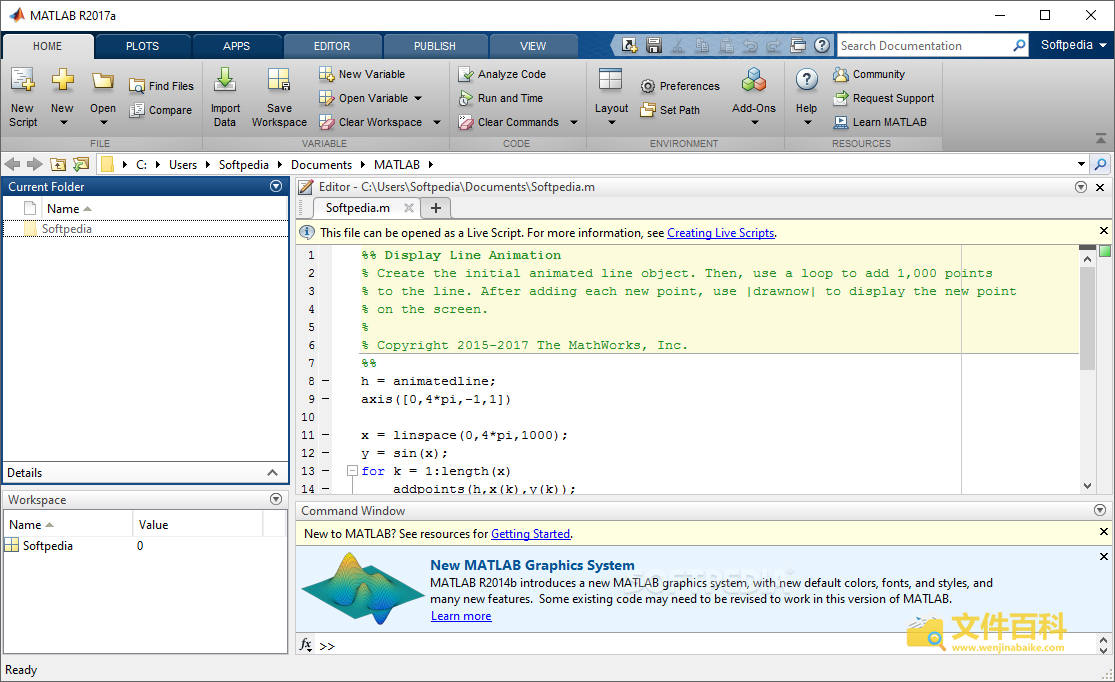
Task: Go back in folder history
Action: (x=12, y=164)
